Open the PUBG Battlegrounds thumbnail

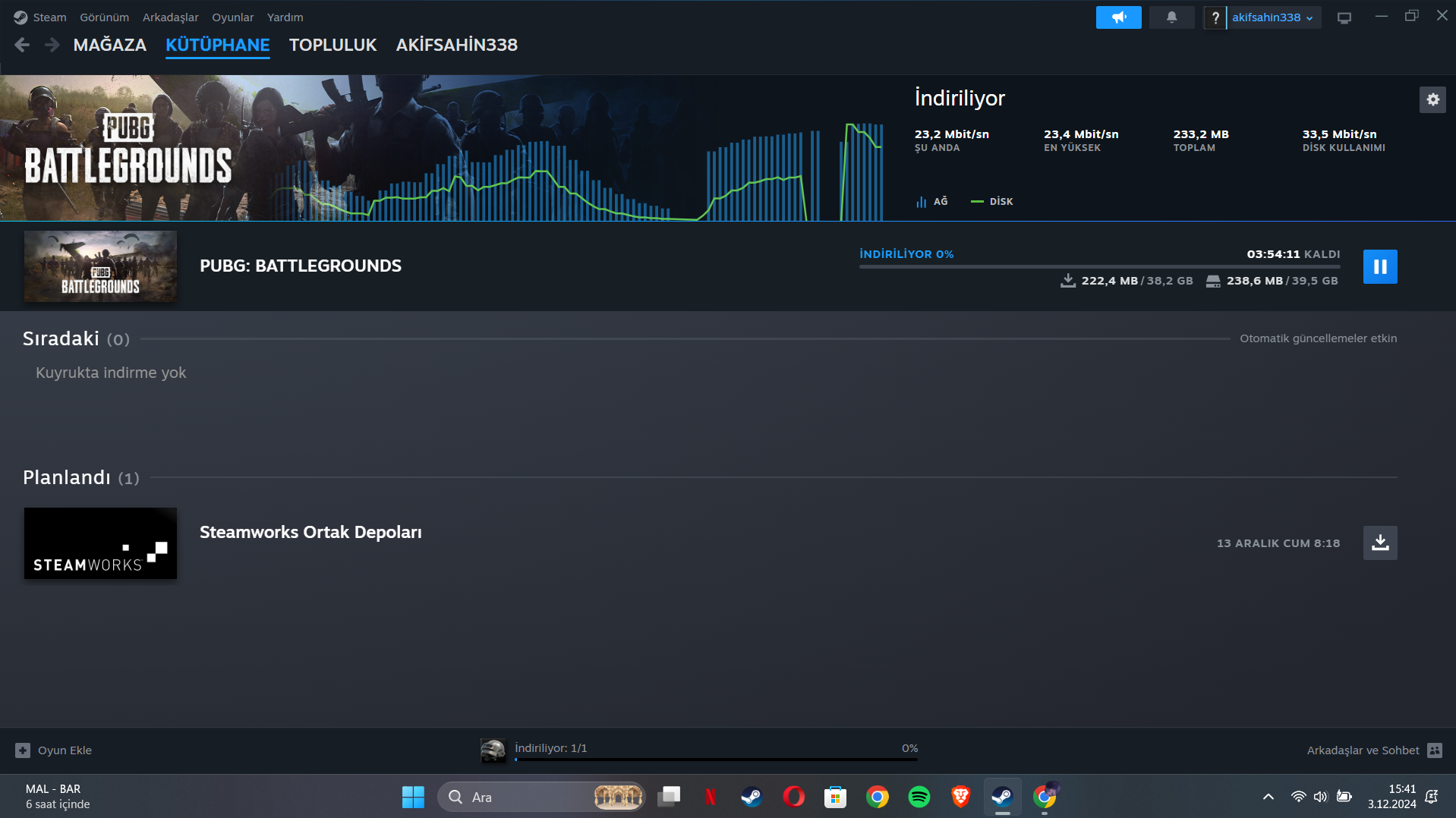coord(100,266)
